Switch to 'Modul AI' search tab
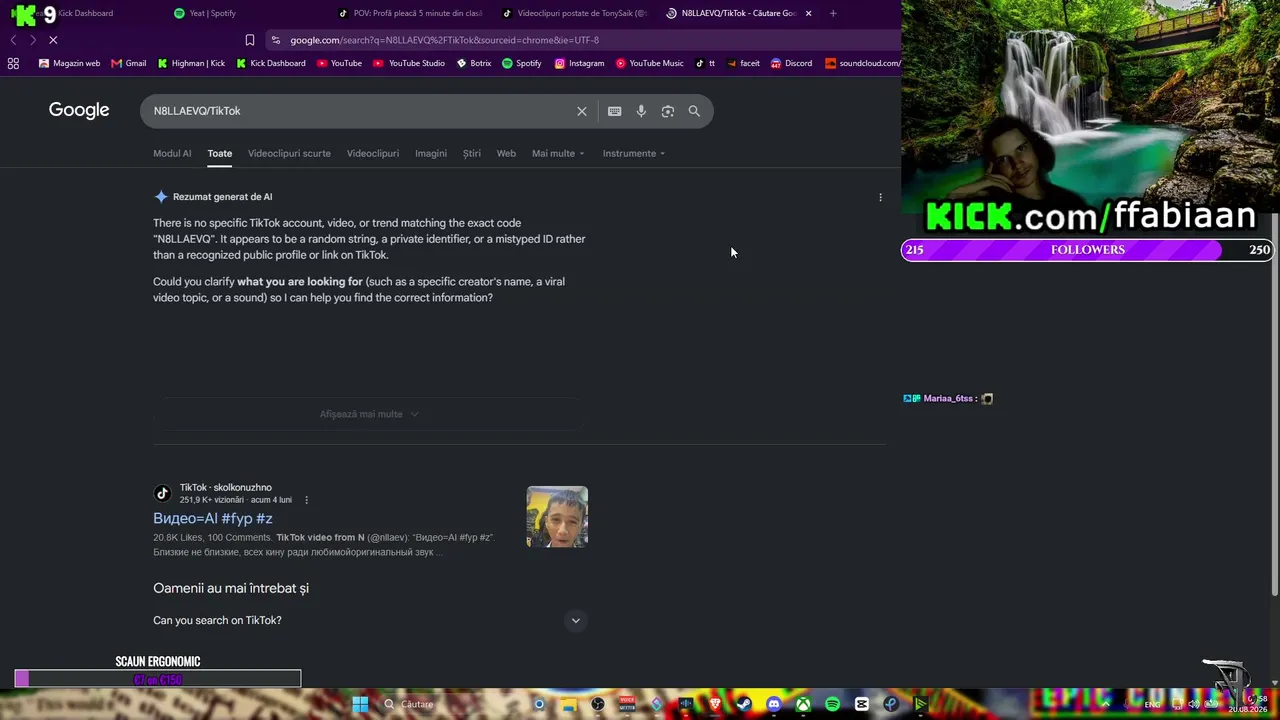The width and height of the screenshot is (1280, 720). point(172,153)
